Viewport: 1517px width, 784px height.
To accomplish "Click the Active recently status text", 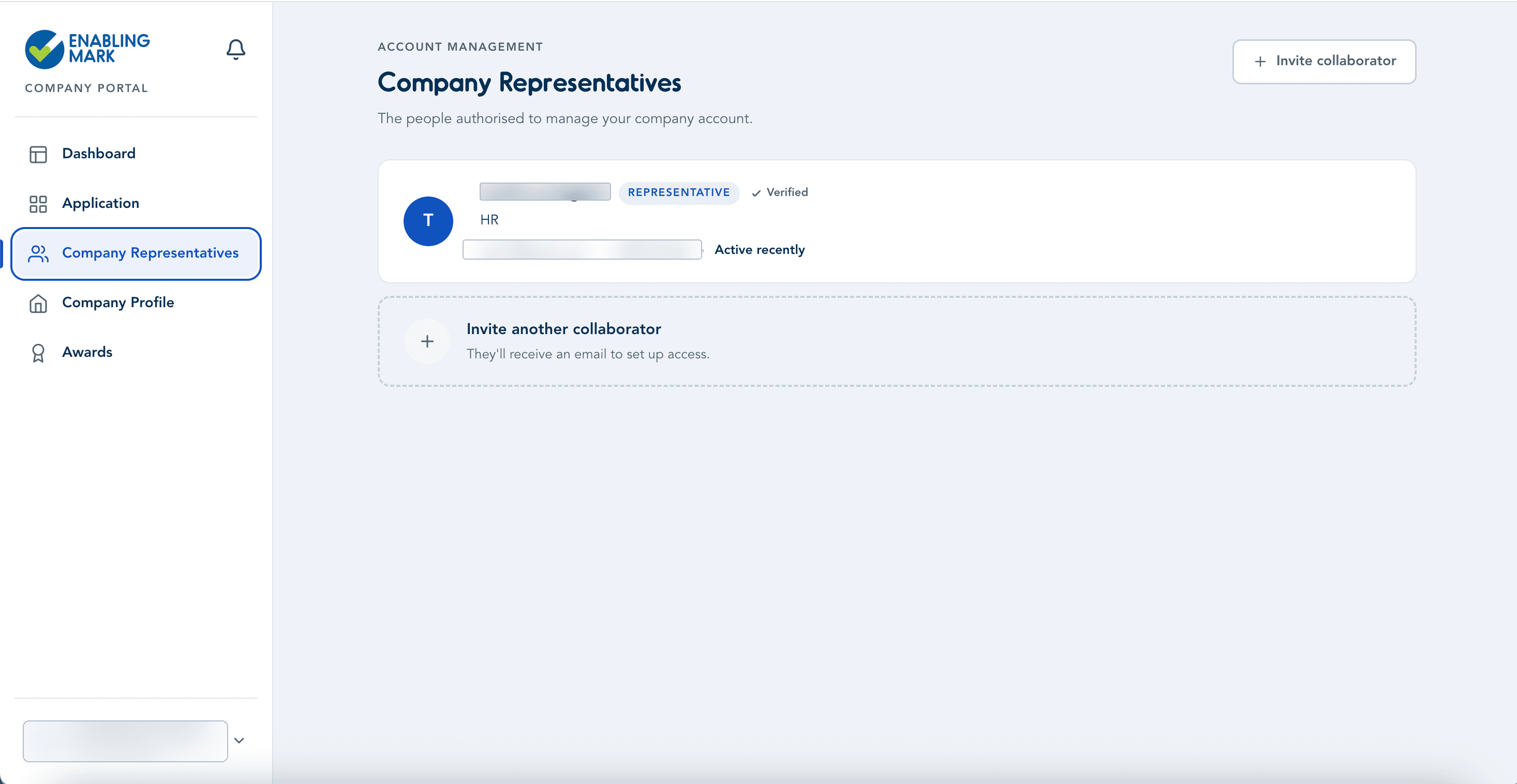I will pyautogui.click(x=760, y=250).
